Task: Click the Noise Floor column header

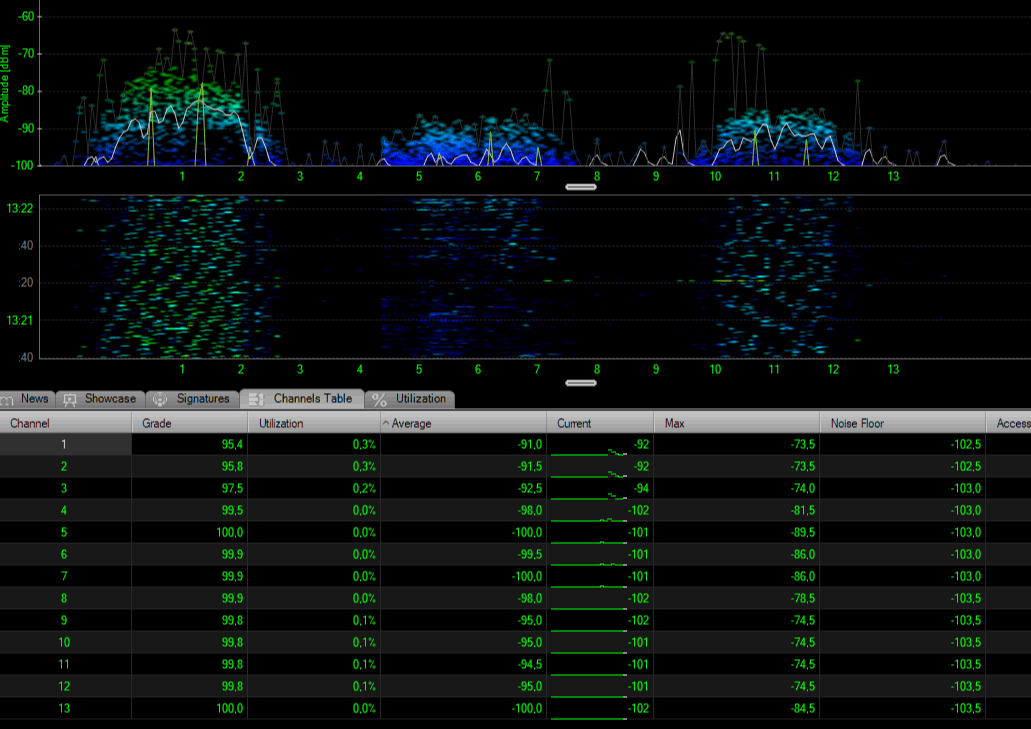Action: point(902,423)
